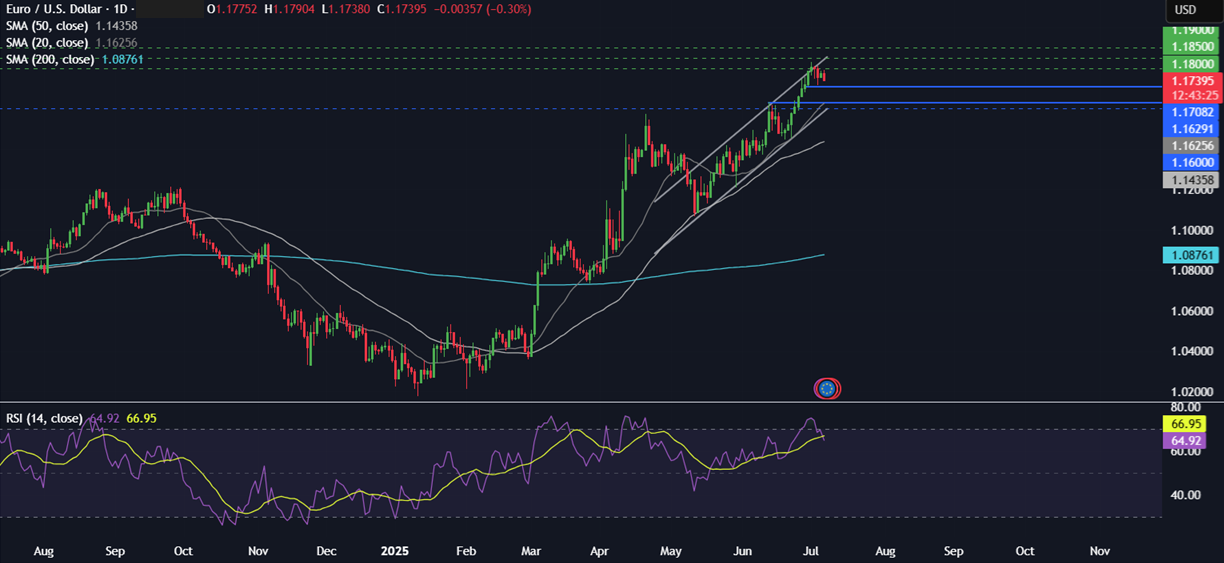
Task: Click the 12:43:25 countdown timer label
Action: point(1192,95)
